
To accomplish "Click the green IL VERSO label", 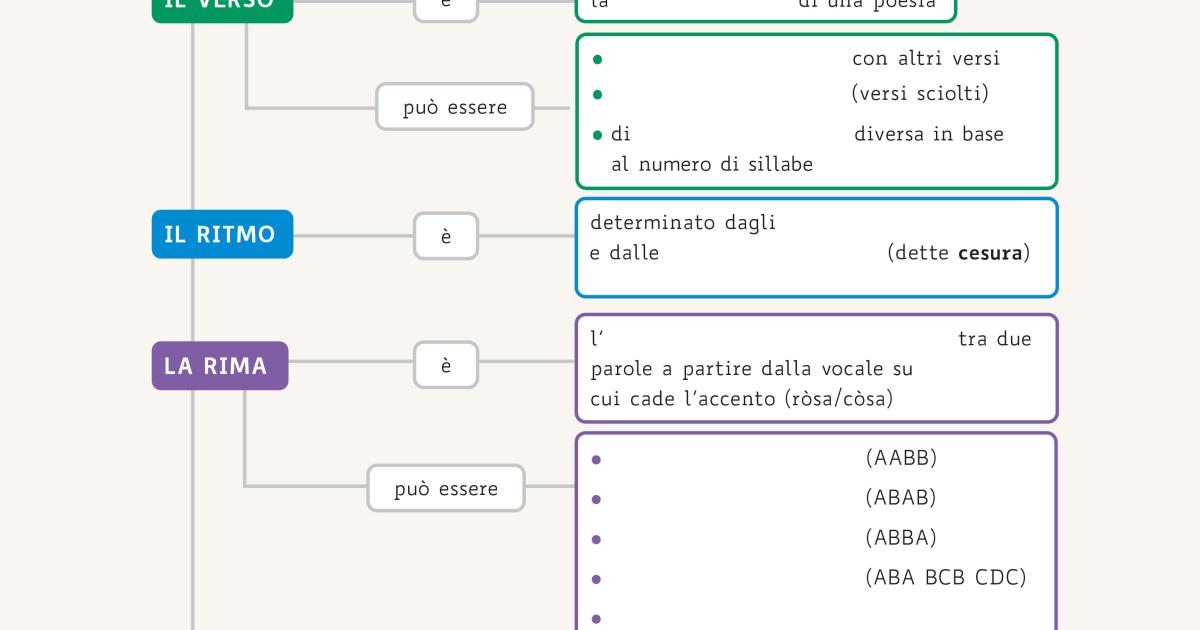I will [221, 6].
